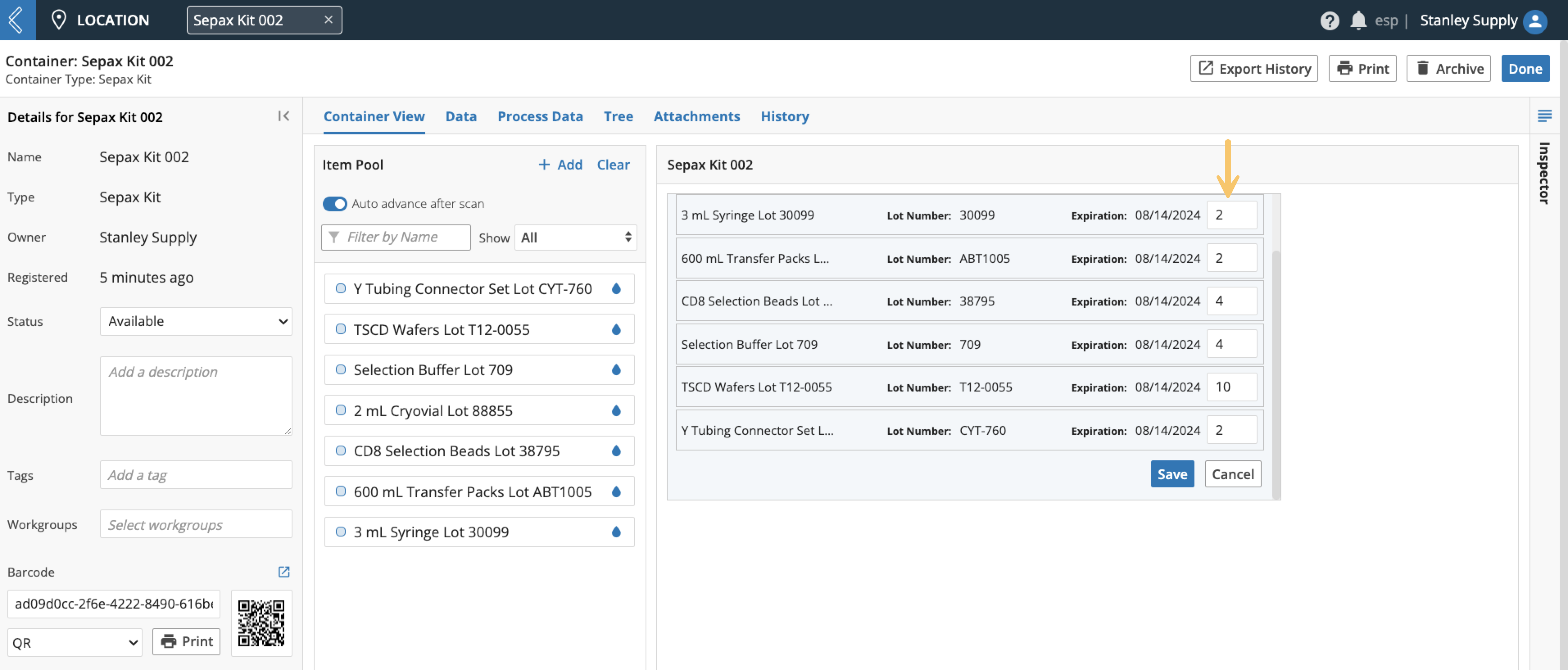Viewport: 1568px width, 670px height.
Task: Click the Export History button
Action: click(1254, 68)
